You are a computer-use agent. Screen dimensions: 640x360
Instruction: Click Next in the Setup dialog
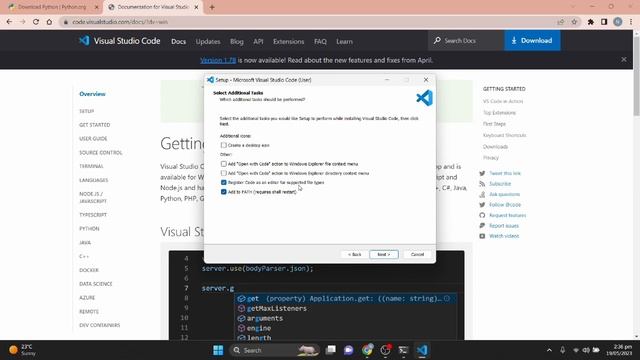(384, 254)
